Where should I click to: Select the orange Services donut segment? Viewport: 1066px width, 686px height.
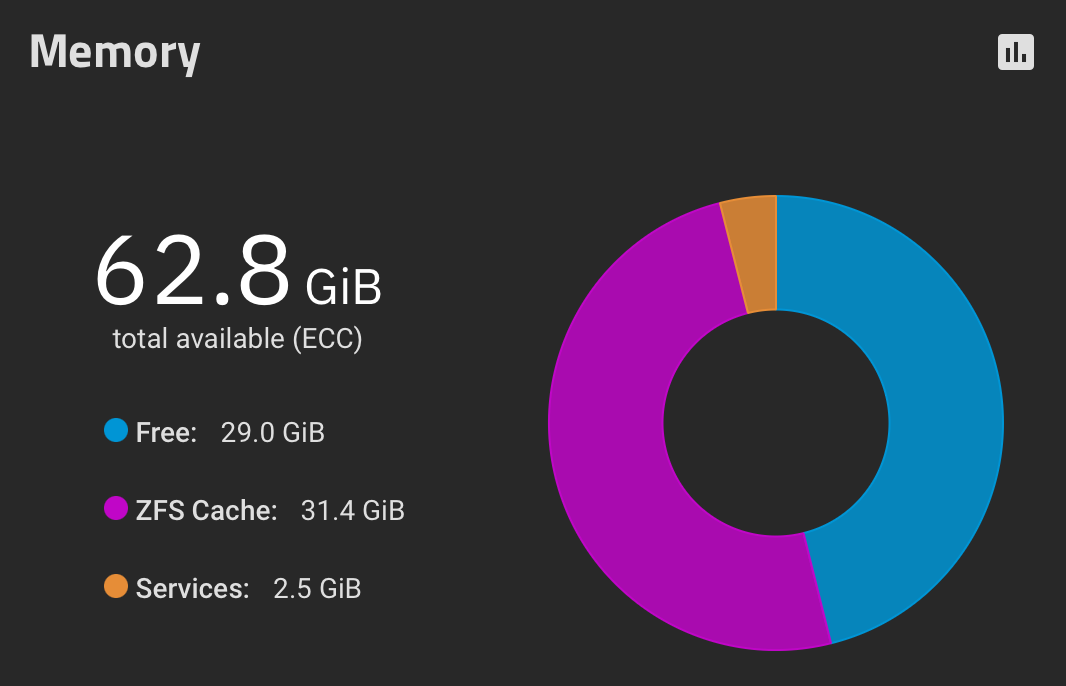753,253
